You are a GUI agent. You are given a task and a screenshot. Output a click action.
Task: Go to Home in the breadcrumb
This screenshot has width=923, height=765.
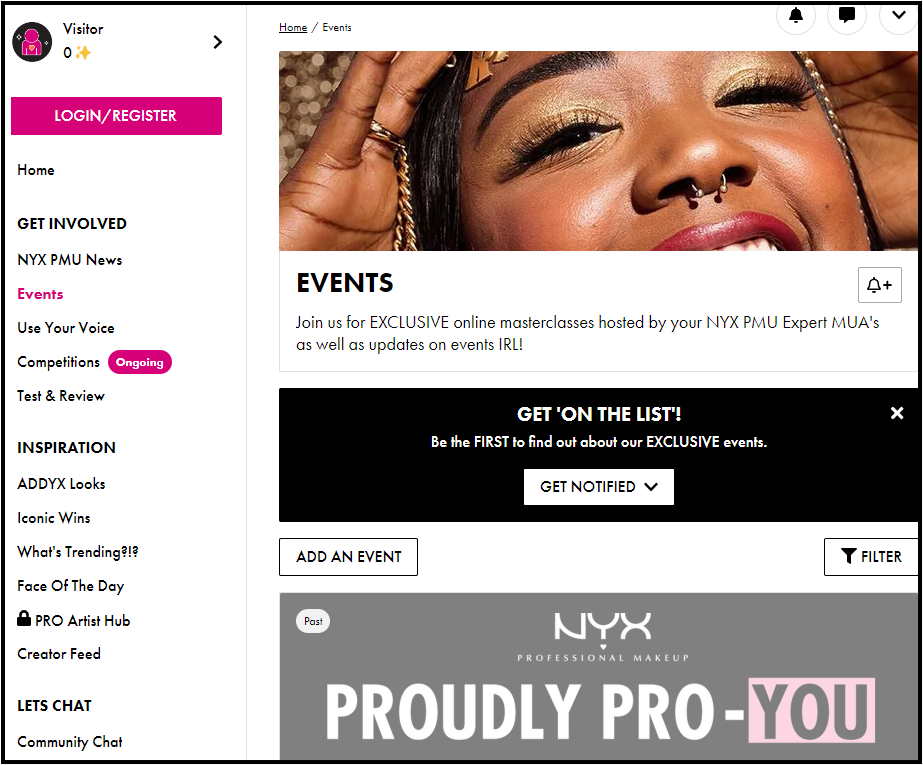click(x=293, y=28)
